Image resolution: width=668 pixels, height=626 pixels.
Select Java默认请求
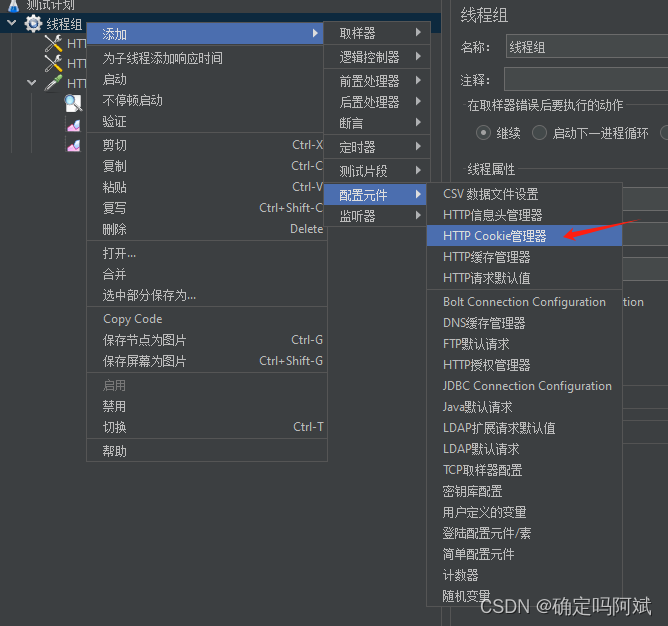(524, 407)
